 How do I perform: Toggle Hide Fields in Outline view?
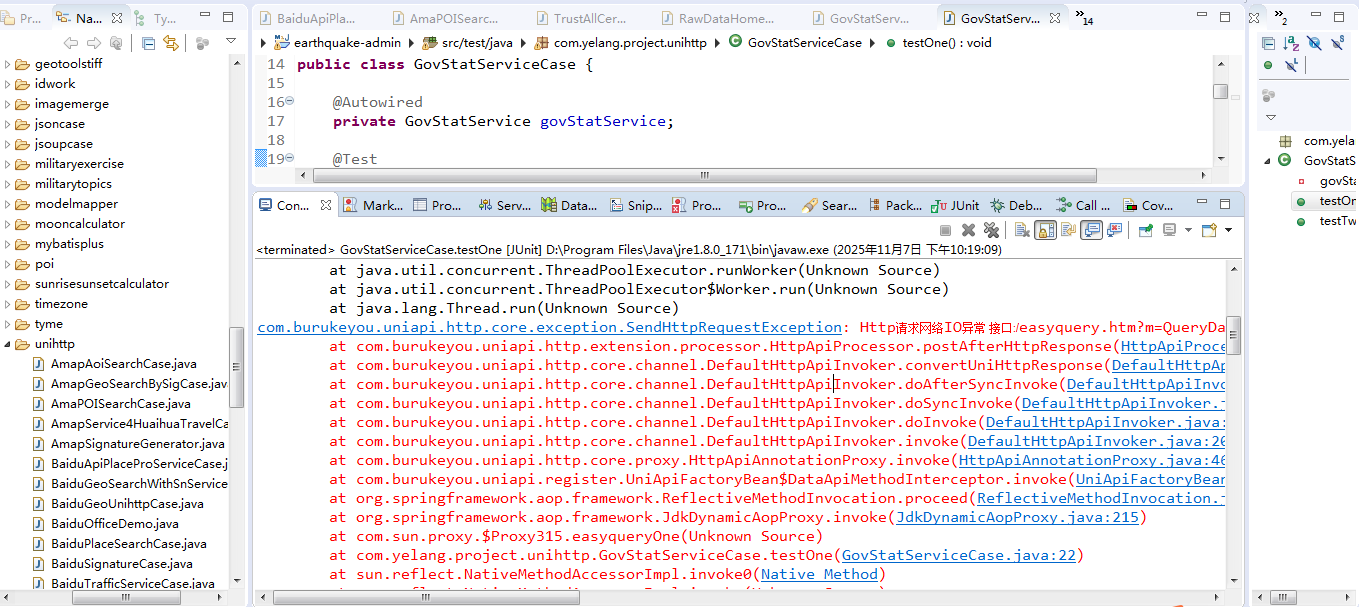1314,43
